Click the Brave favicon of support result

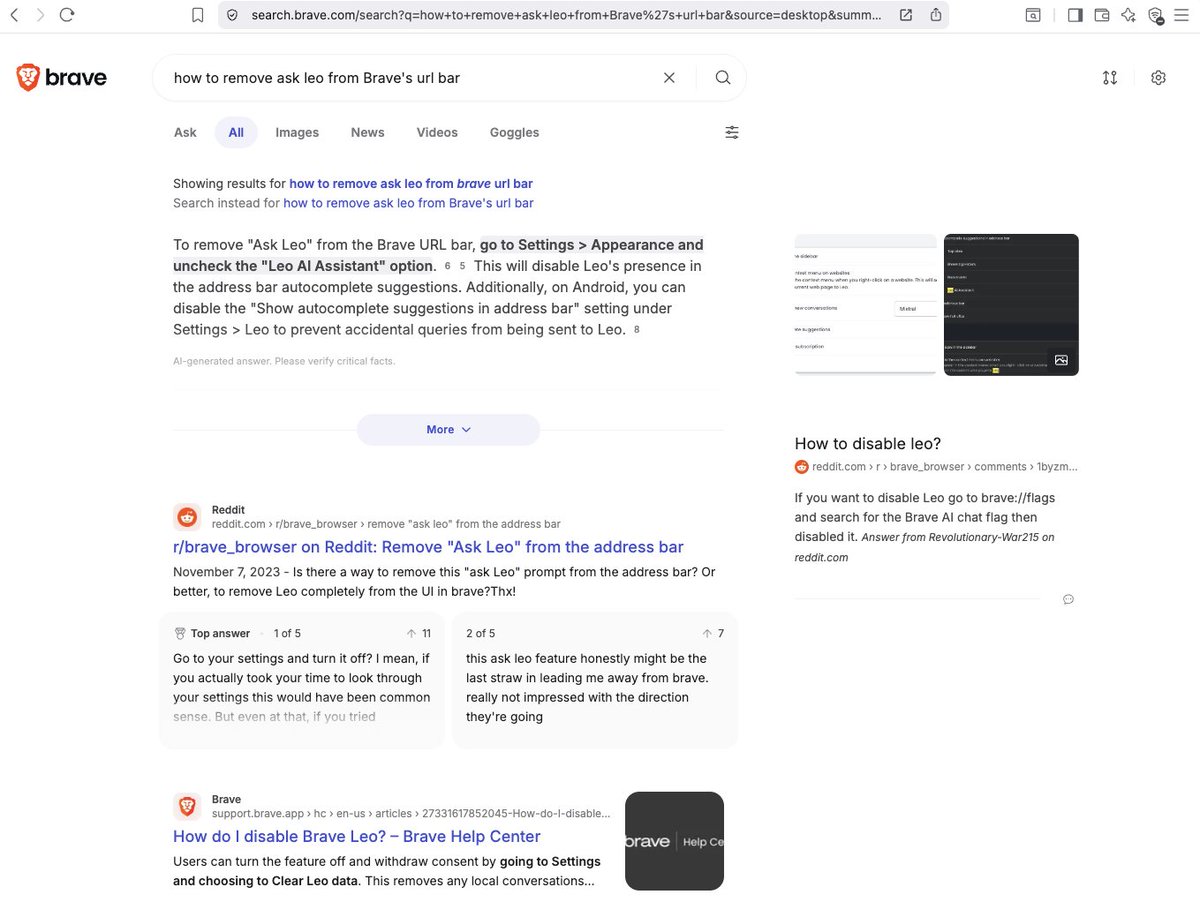[x=187, y=806]
